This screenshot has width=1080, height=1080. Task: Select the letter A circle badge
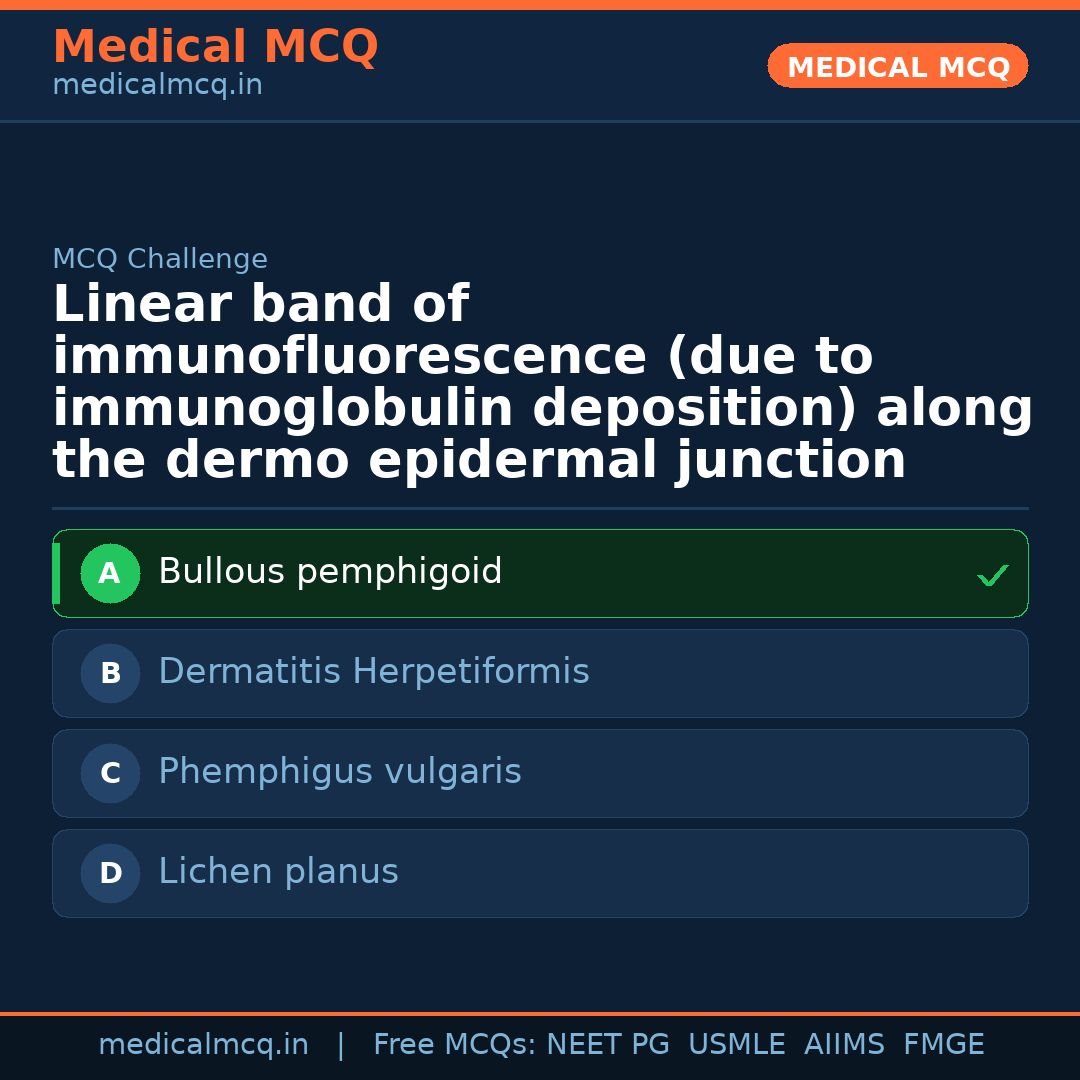tap(110, 574)
